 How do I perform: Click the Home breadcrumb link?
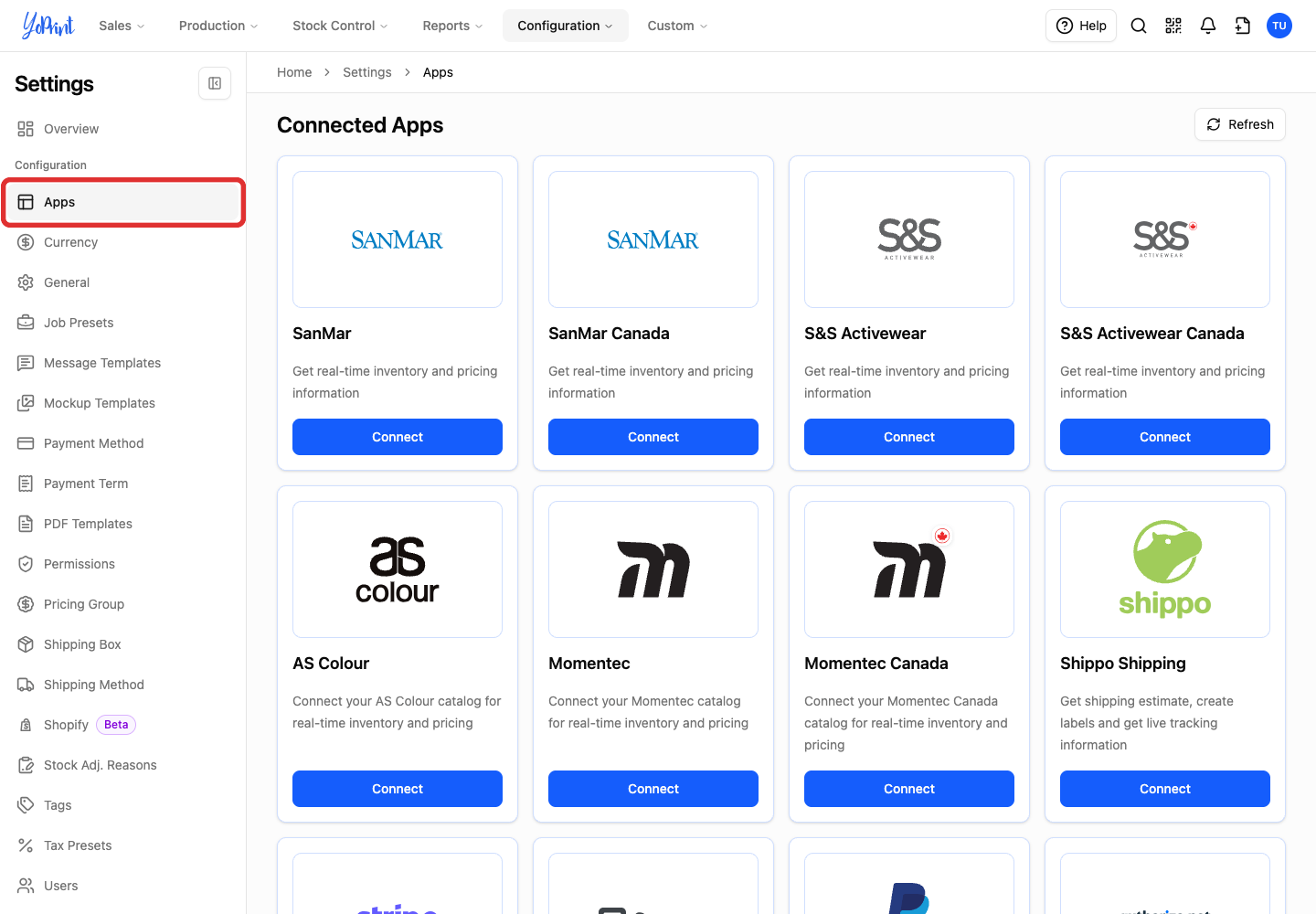[294, 72]
